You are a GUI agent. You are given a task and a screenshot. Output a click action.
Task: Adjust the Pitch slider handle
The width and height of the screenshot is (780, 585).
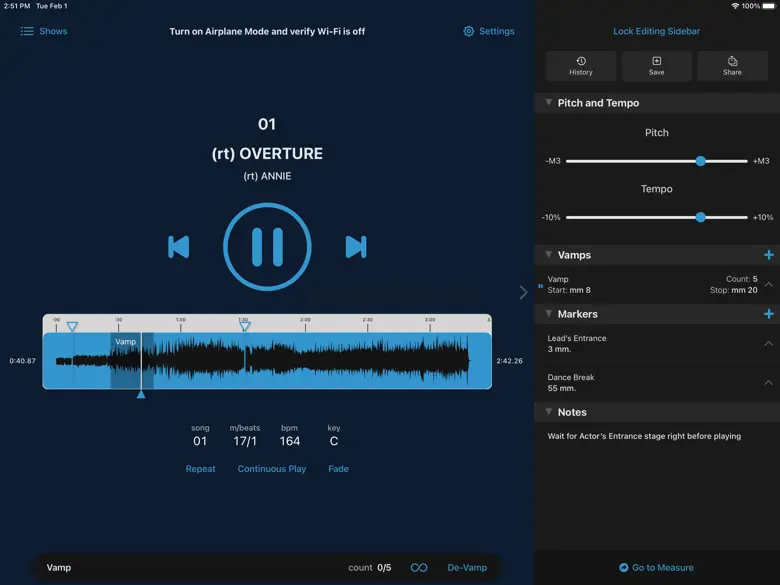pyautogui.click(x=700, y=161)
